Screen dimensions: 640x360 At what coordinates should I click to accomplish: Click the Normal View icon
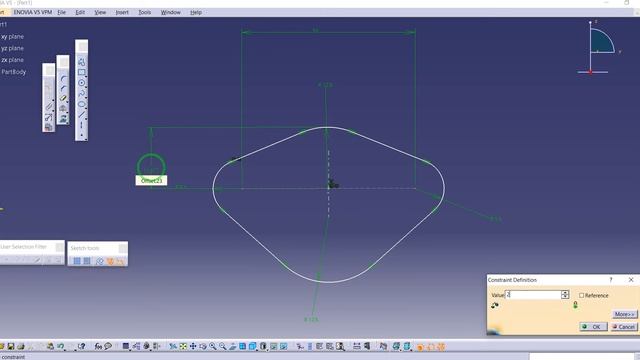(233, 347)
